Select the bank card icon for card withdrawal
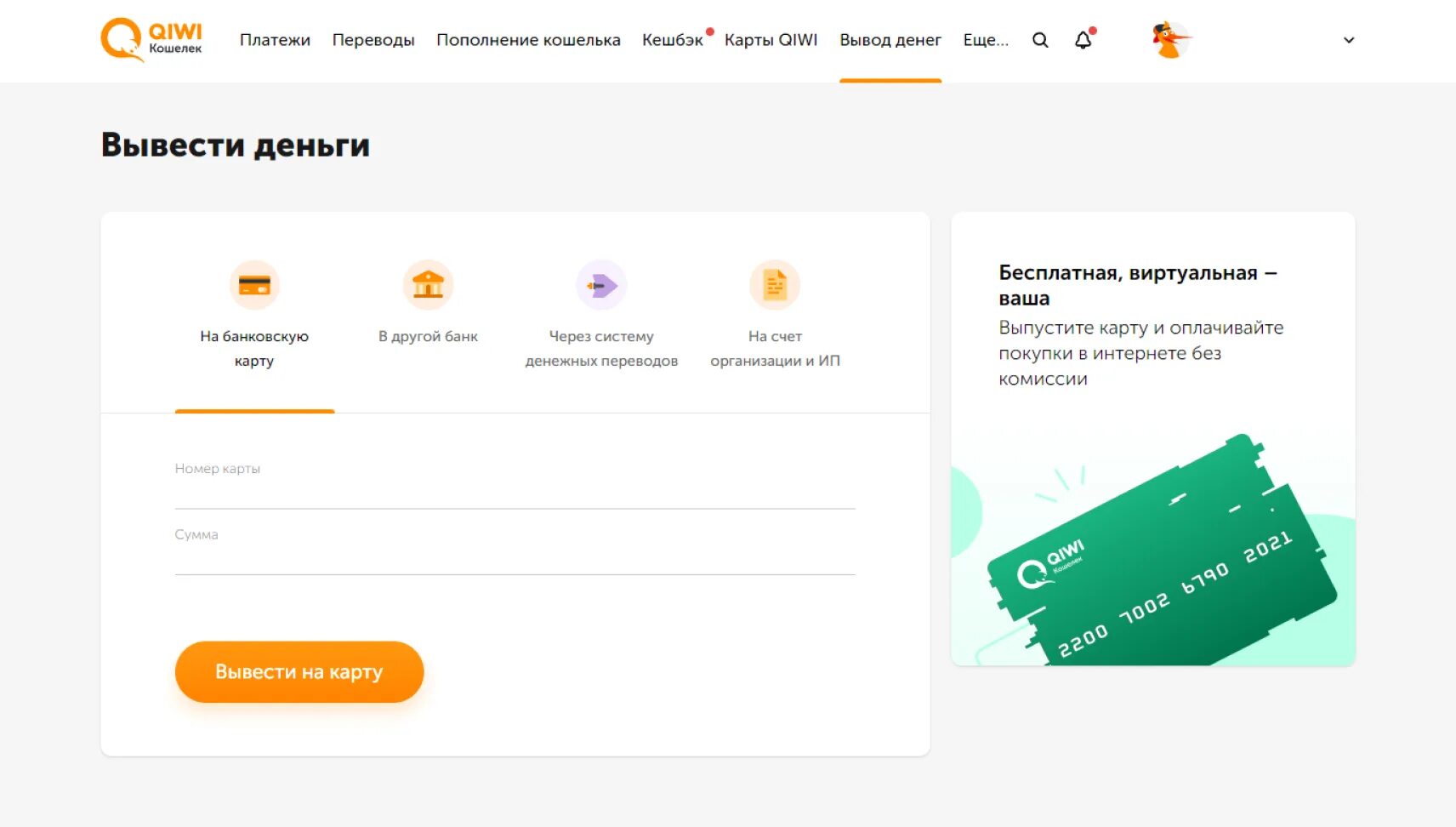The image size is (1456, 827). coord(253,285)
